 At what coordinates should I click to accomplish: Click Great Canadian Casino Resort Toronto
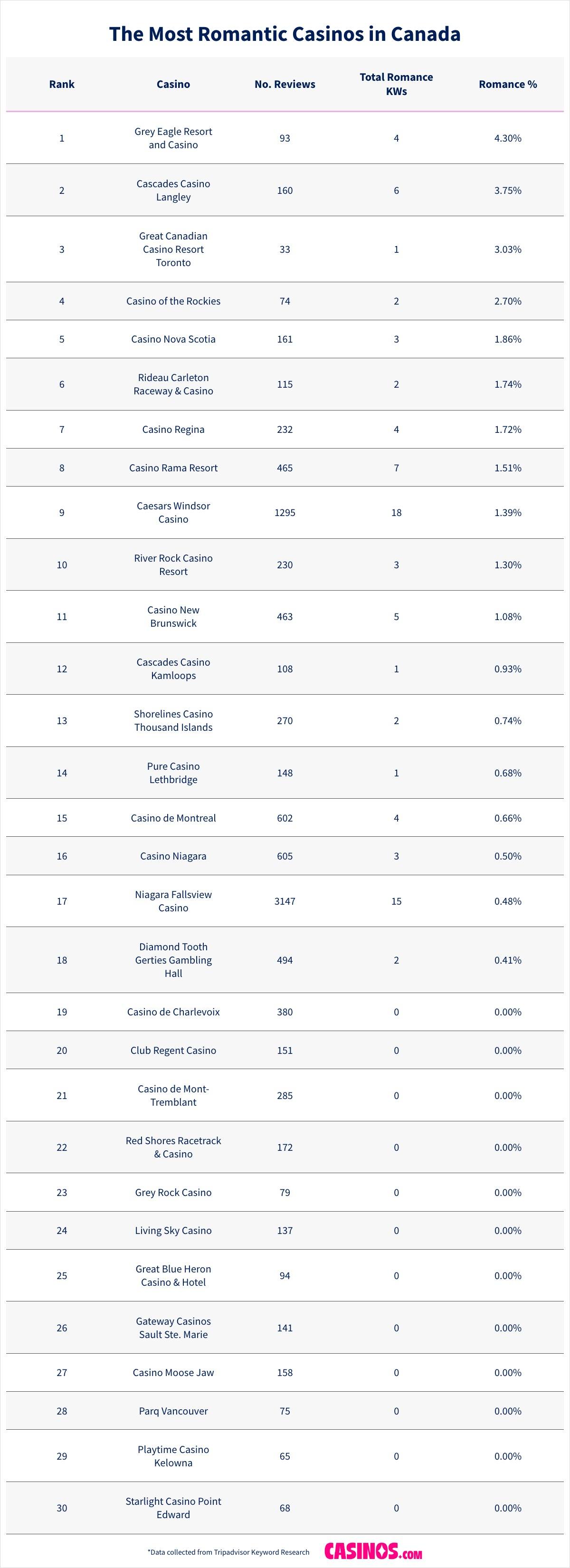[x=173, y=249]
